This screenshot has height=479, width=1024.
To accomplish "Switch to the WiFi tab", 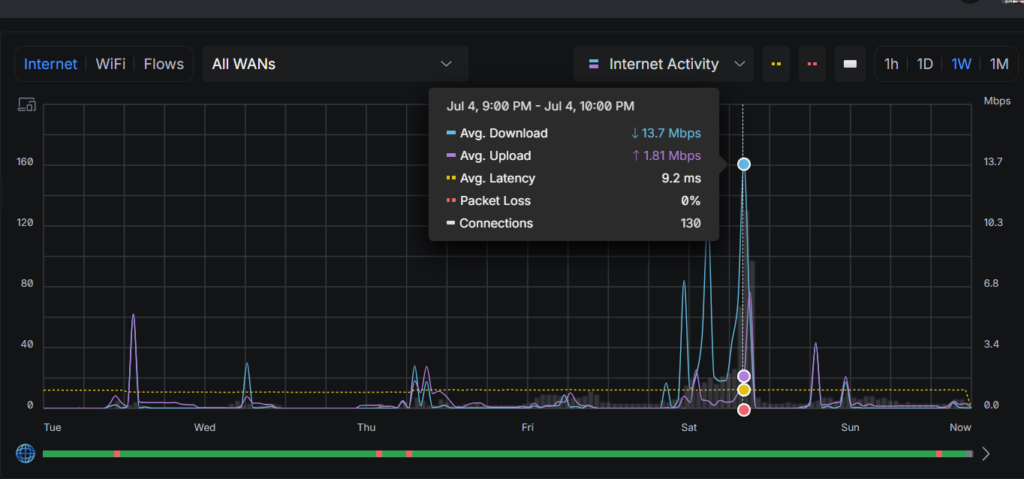I will pos(110,64).
